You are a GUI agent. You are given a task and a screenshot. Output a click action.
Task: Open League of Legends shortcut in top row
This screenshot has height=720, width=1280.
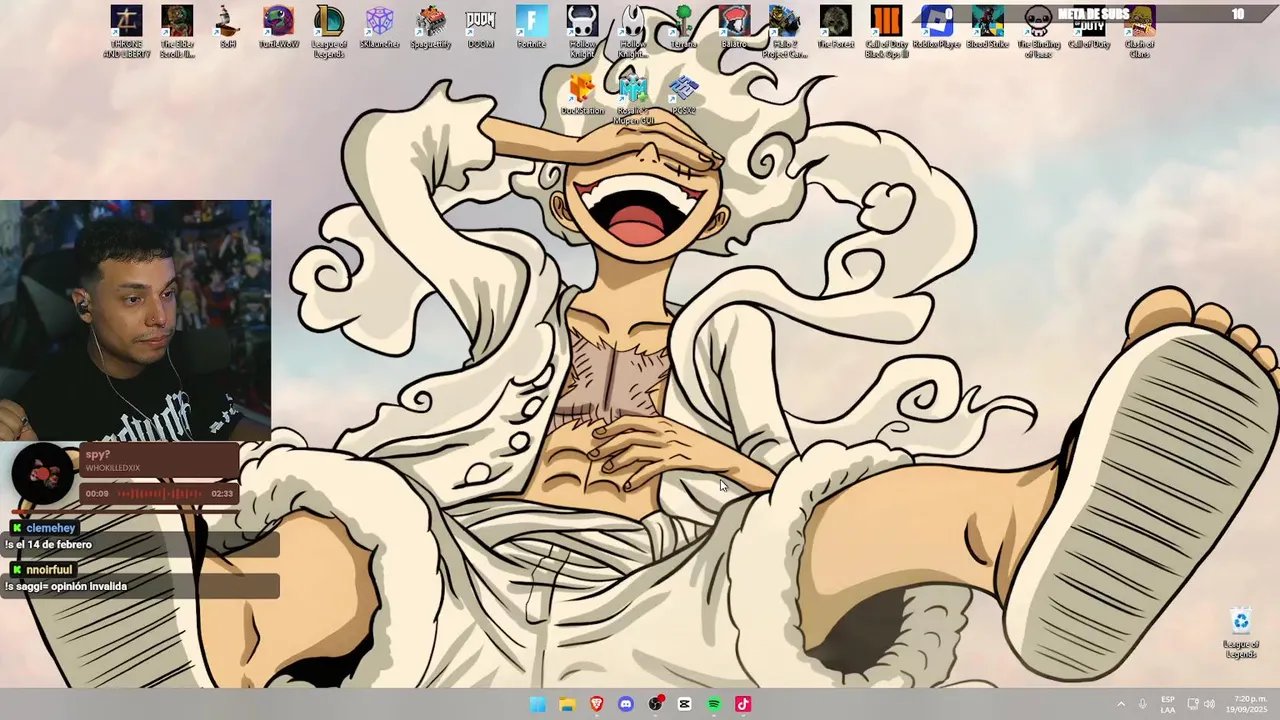pos(329,31)
